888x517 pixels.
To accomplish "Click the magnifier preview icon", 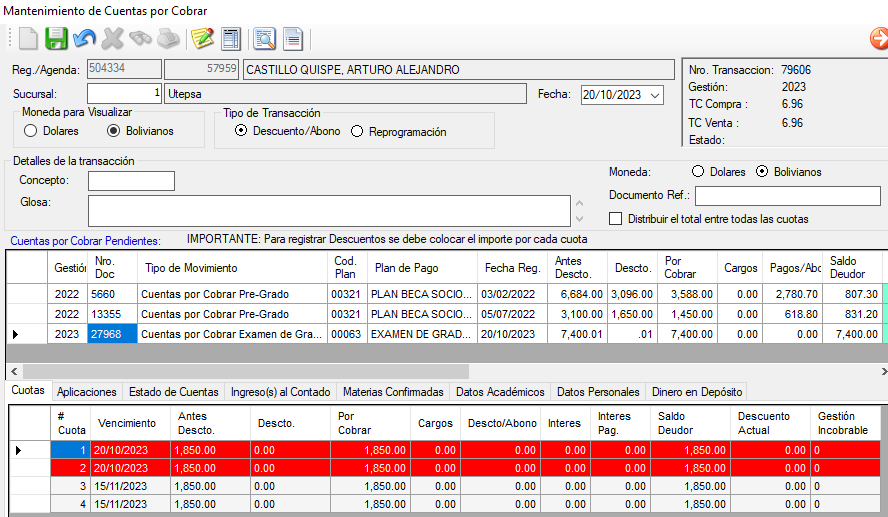I will [x=264, y=39].
